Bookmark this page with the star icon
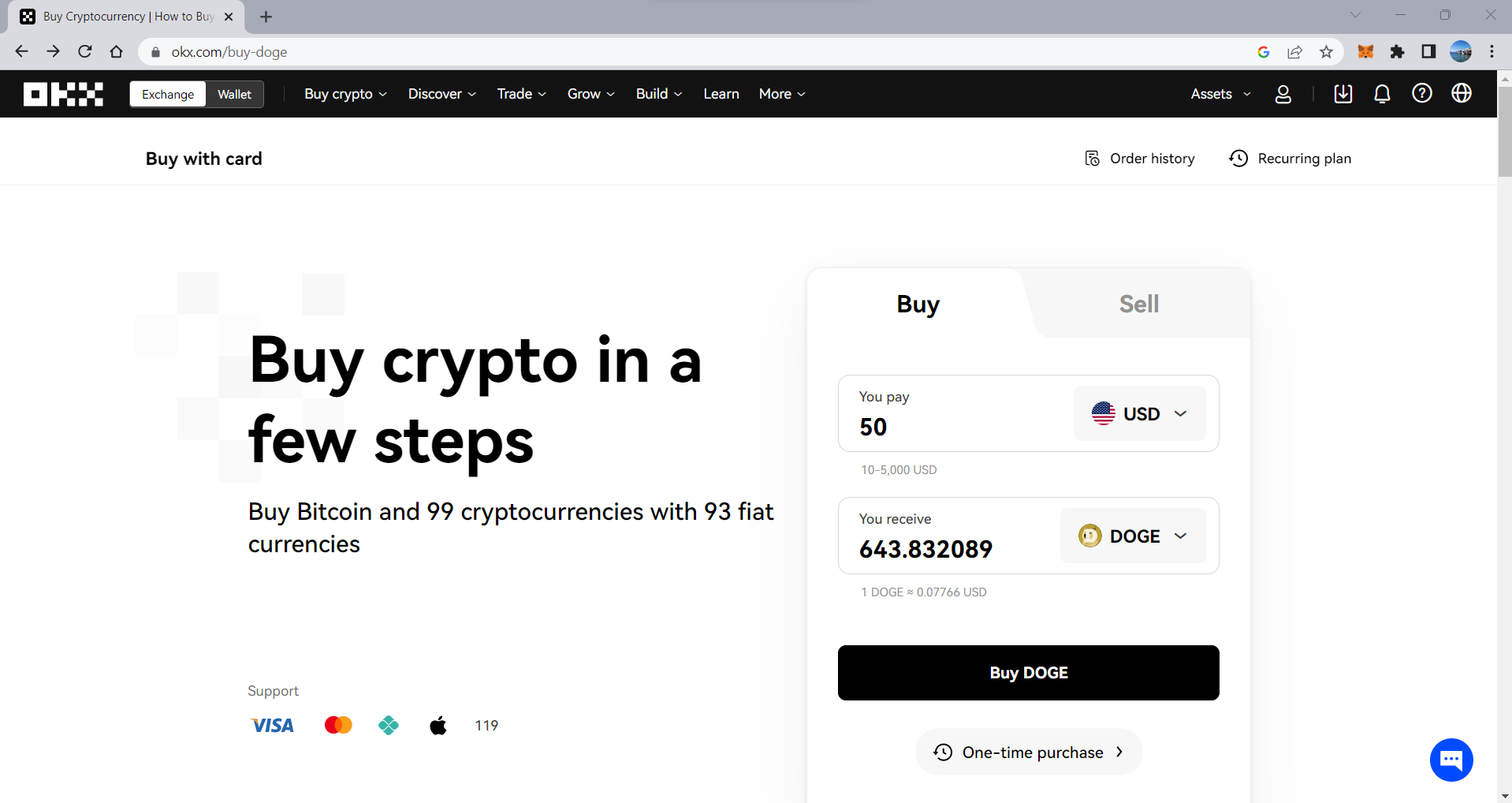Image resolution: width=1512 pixels, height=803 pixels. (1326, 52)
